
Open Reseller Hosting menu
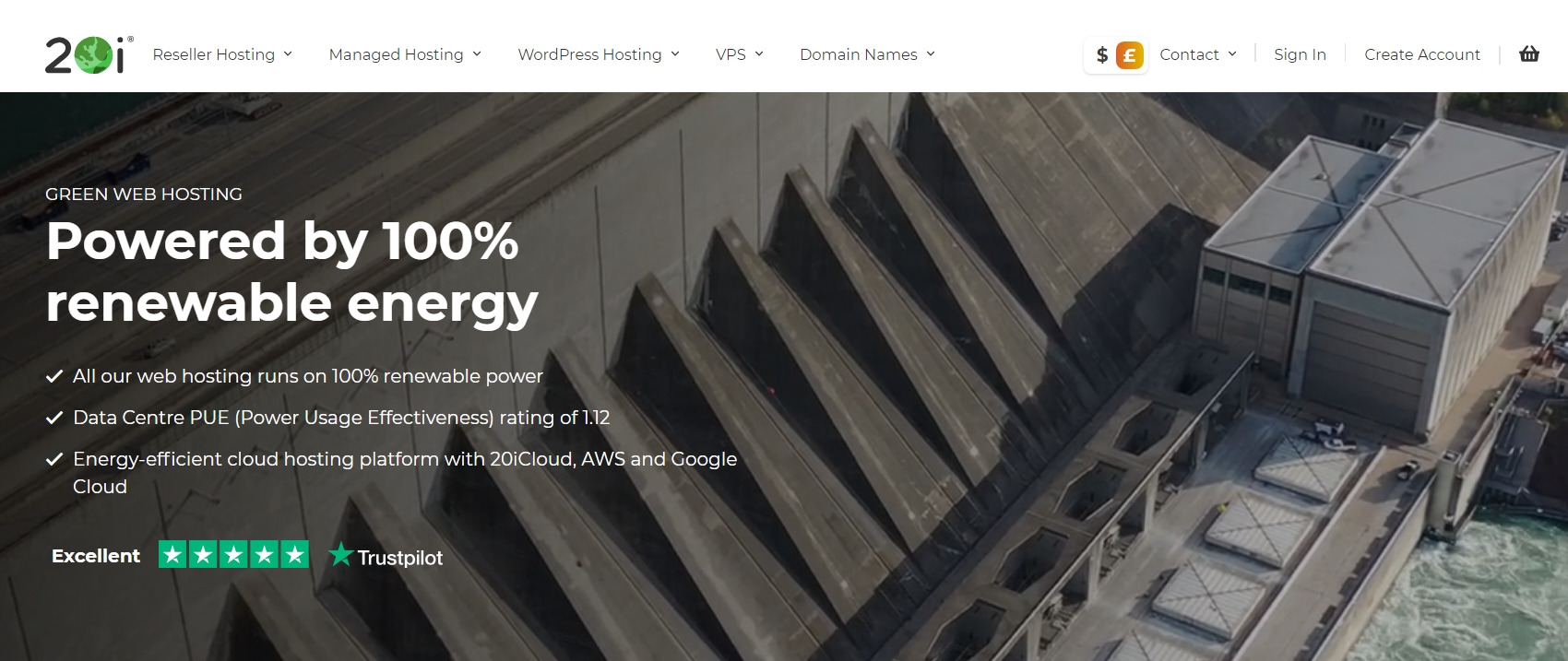222,54
